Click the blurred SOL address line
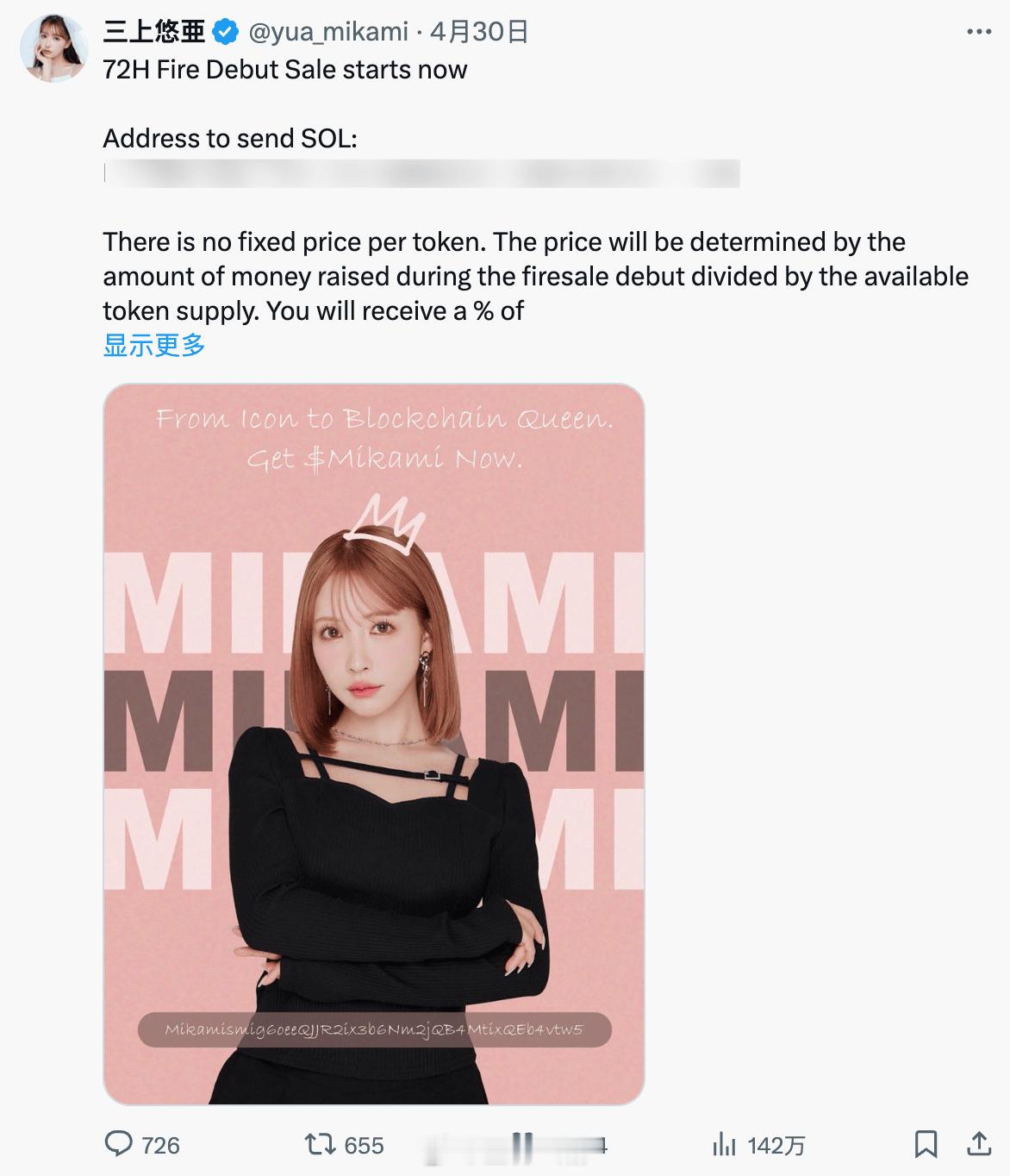The height and width of the screenshot is (1176, 1010). 421,173
